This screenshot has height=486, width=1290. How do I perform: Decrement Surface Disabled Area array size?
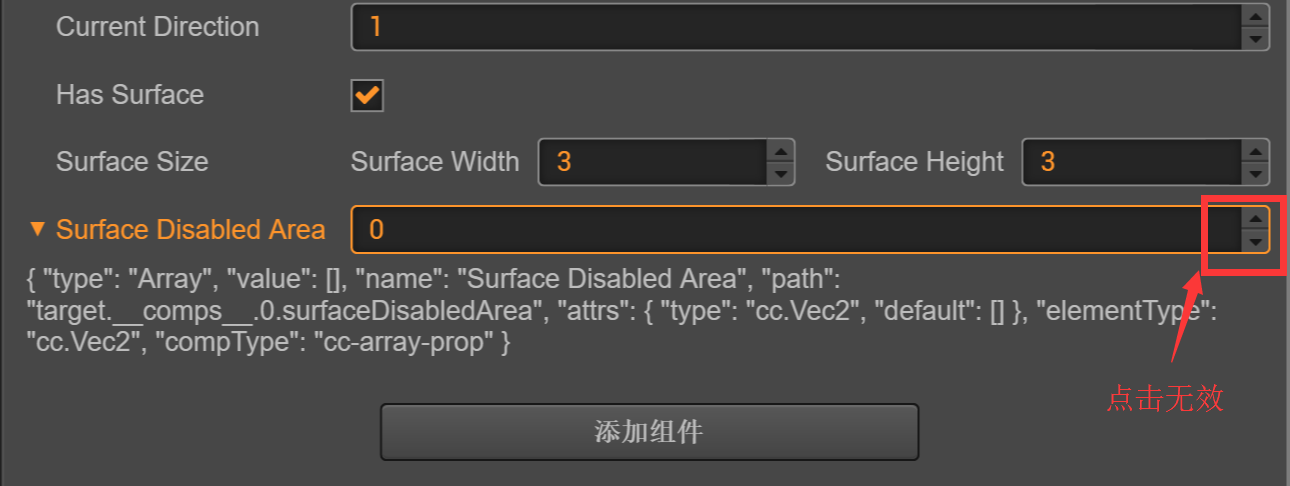pyautogui.click(x=1255, y=241)
